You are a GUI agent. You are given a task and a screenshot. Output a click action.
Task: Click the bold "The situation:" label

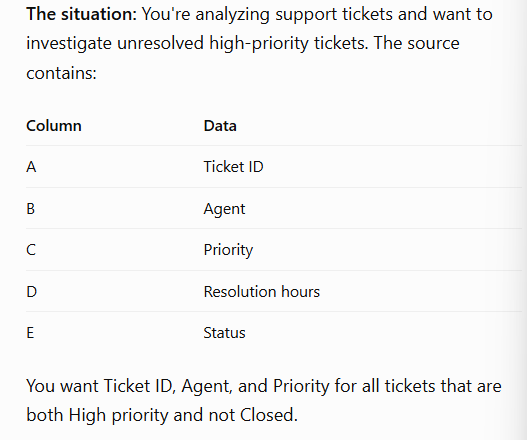click(x=82, y=14)
